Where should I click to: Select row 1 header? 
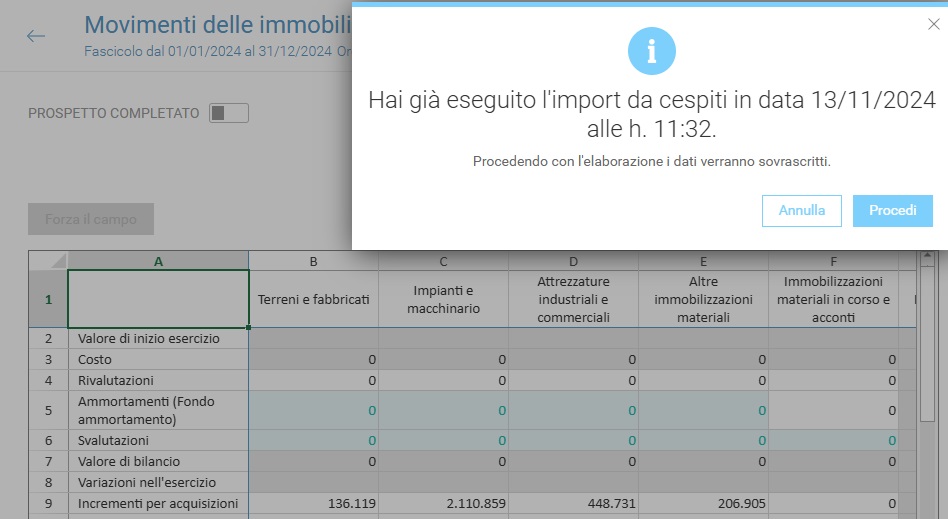[x=48, y=299]
